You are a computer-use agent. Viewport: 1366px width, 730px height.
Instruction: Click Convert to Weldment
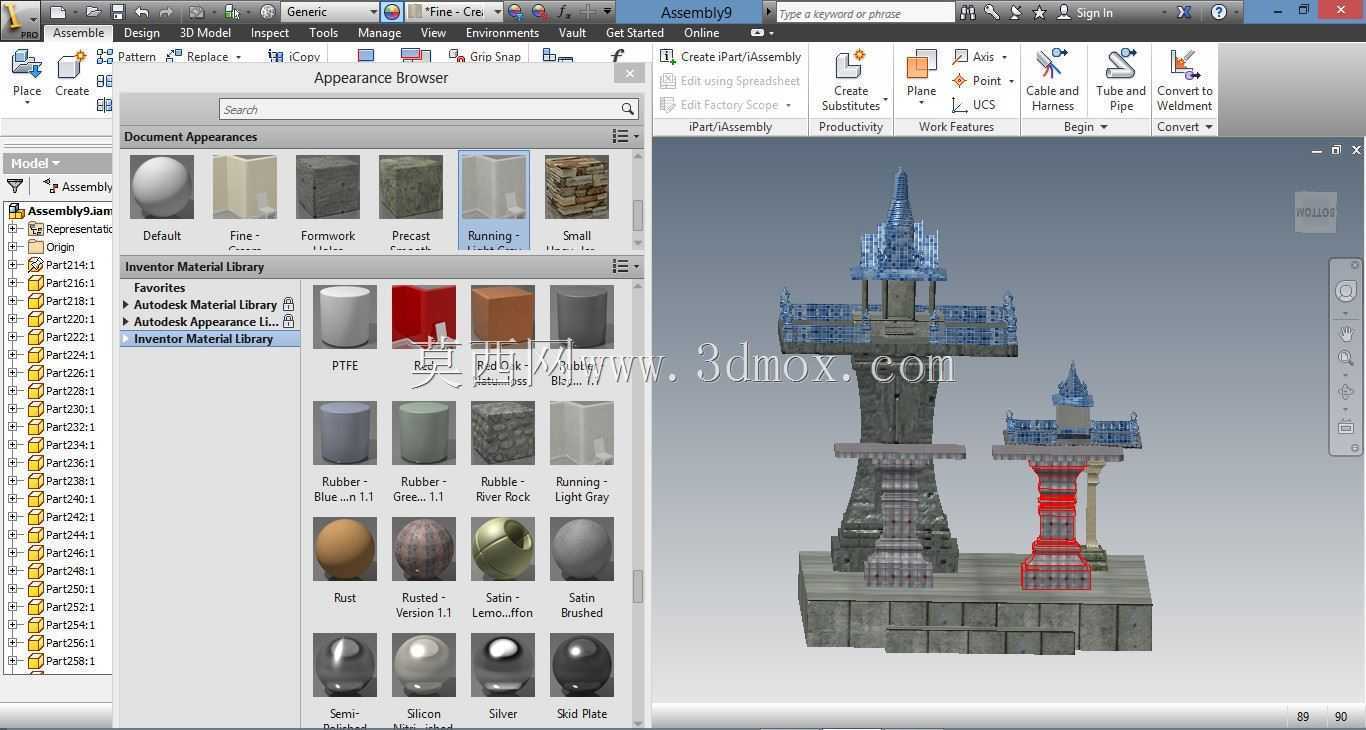[x=1185, y=80]
